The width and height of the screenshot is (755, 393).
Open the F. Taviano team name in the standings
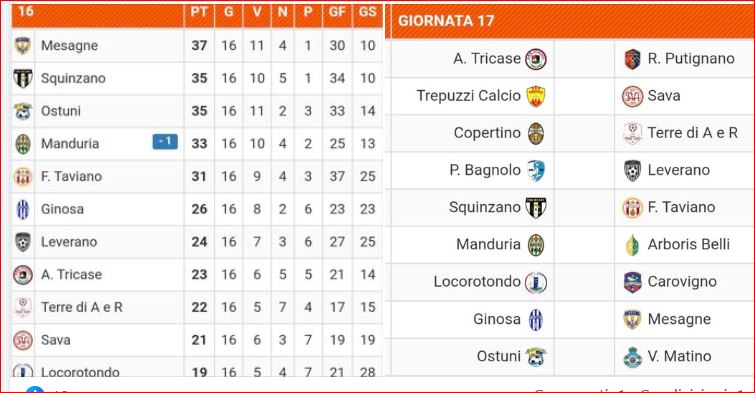[71, 176]
